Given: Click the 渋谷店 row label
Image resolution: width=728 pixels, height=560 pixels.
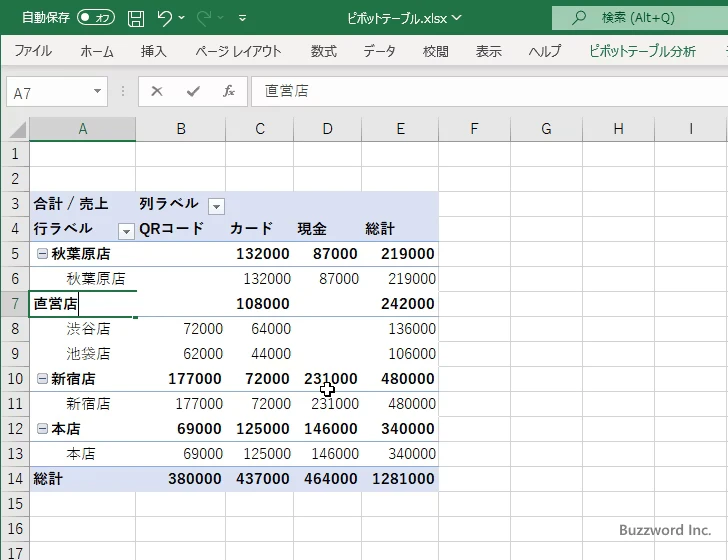Looking at the screenshot, I should pyautogui.click(x=88, y=329).
